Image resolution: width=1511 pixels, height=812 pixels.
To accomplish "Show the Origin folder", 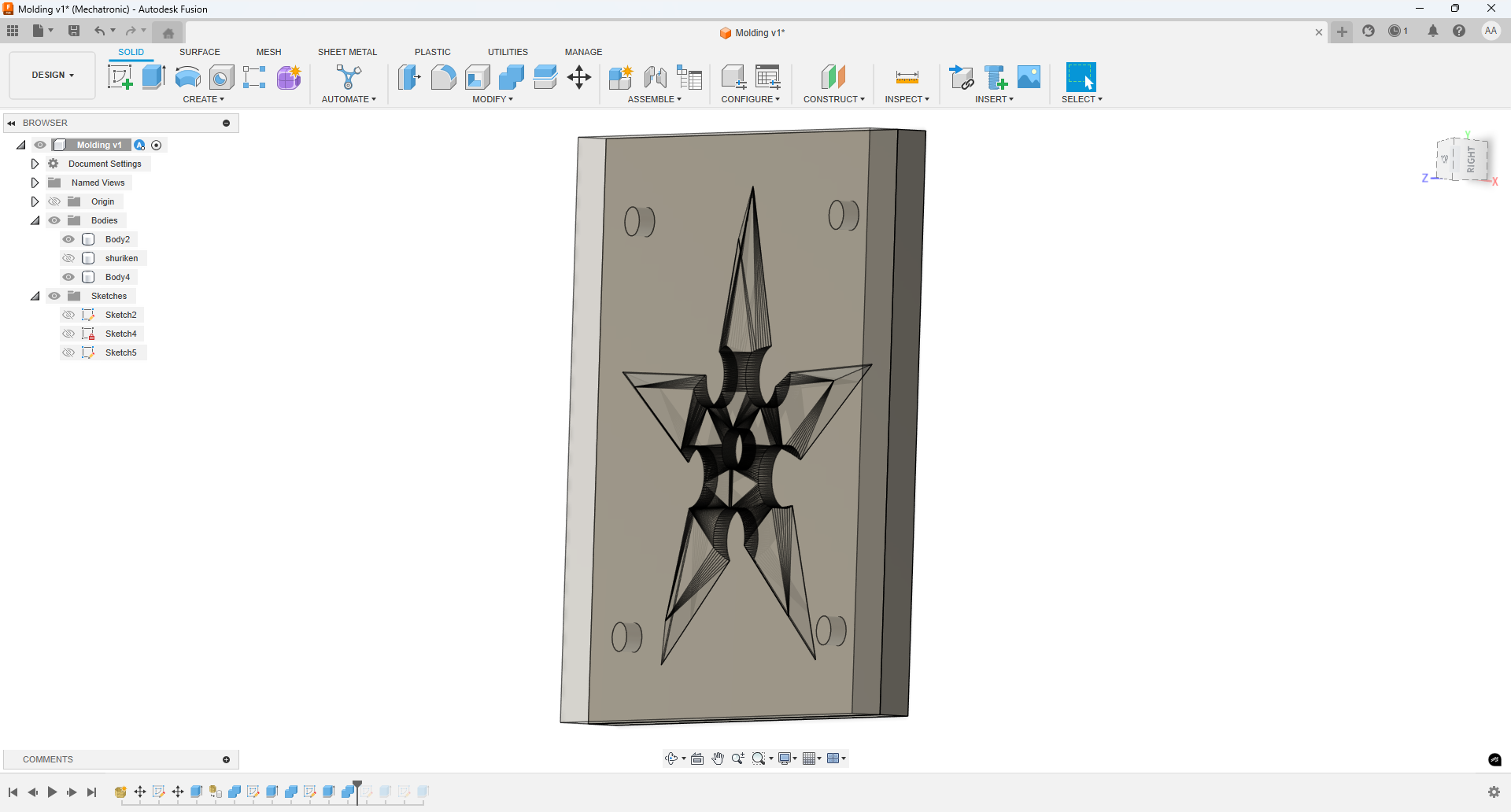I will pos(54,201).
